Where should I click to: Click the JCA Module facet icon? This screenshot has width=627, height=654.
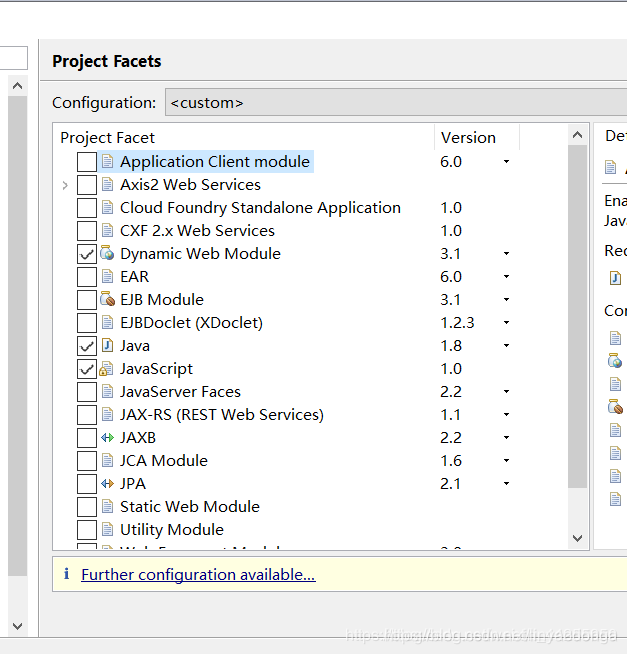pyautogui.click(x=108, y=460)
